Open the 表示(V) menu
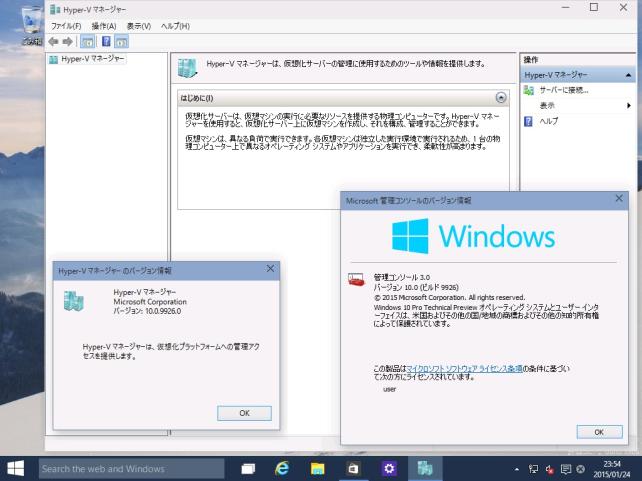Screen dimensions: 642x481 (x=138, y=26)
